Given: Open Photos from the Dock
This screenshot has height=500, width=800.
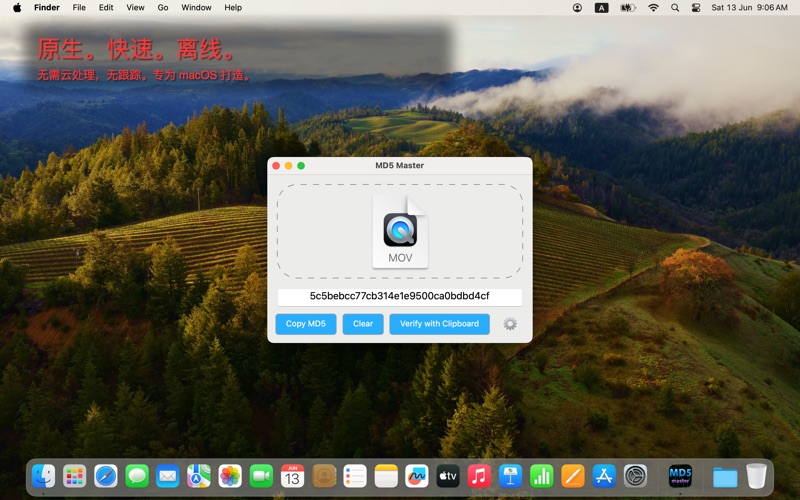Looking at the screenshot, I should 230,476.
